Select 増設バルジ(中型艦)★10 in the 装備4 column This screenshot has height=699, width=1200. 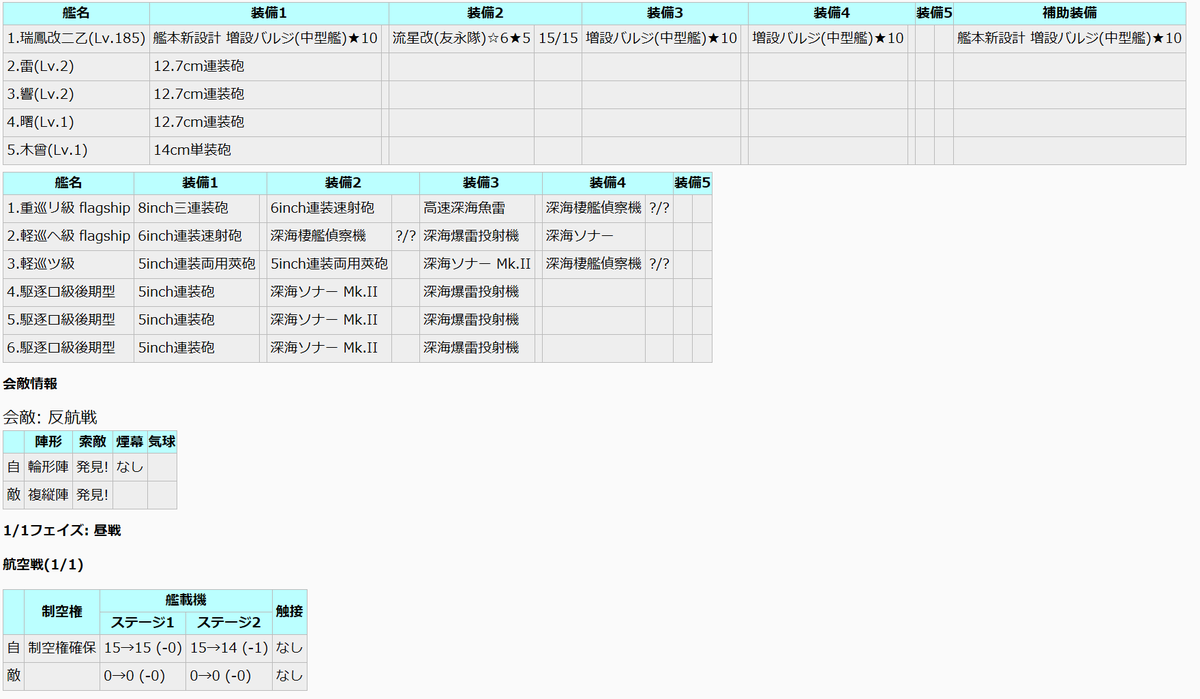pyautogui.click(x=827, y=39)
